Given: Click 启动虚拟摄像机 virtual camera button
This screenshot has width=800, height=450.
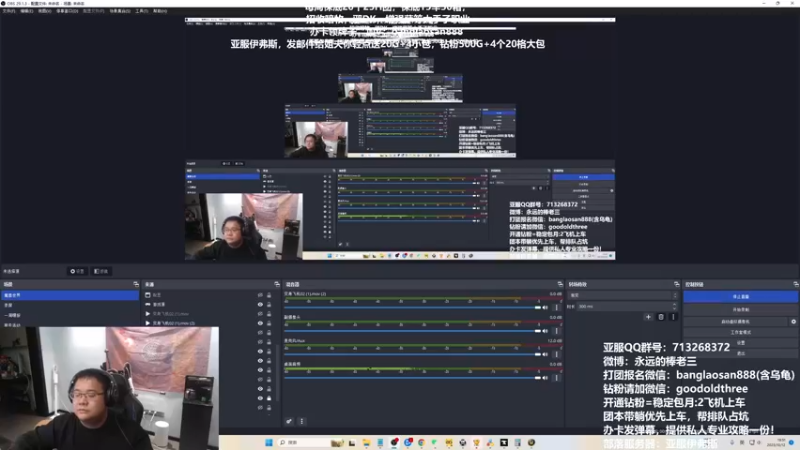Looking at the screenshot, I should pyautogui.click(x=735, y=321).
